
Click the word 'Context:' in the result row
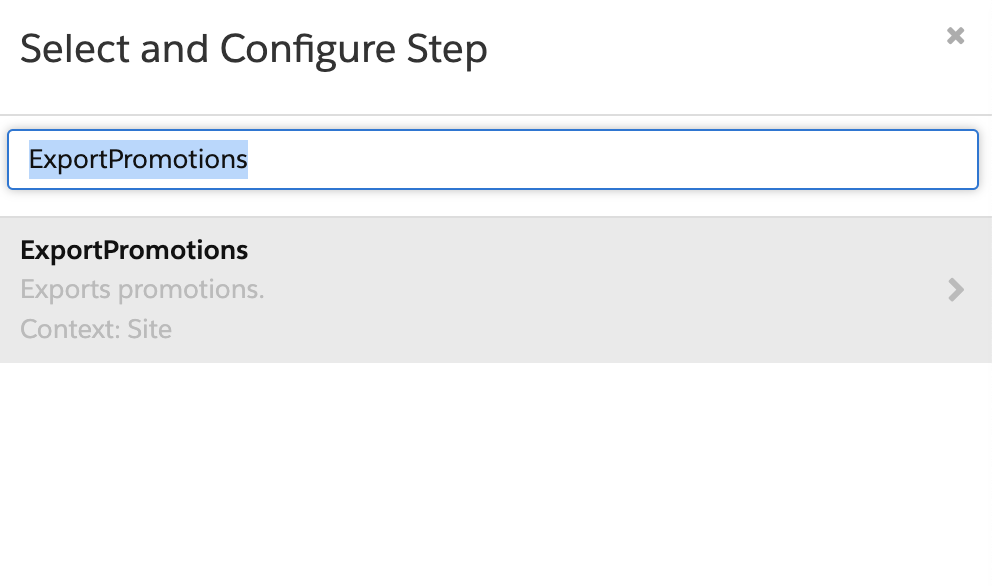70,329
